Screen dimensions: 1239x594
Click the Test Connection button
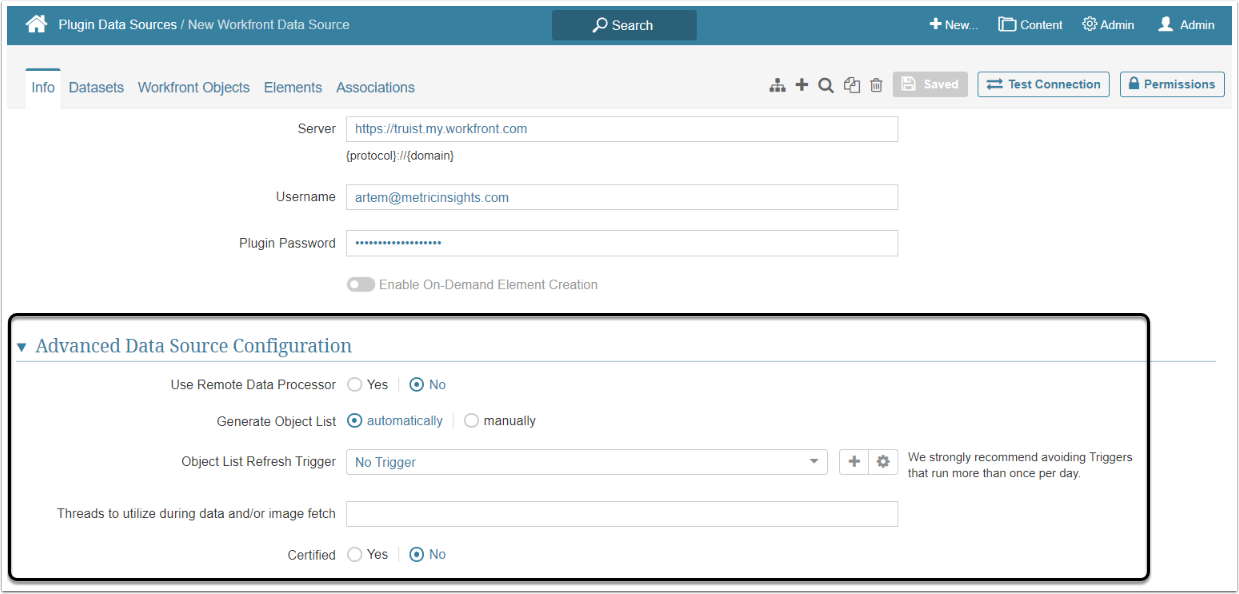1044,84
